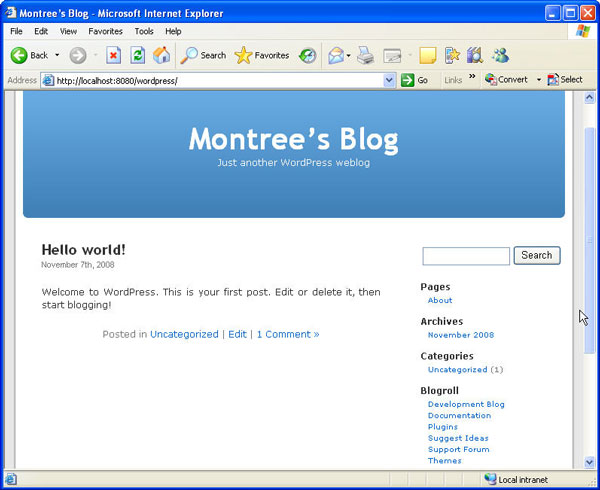Open the Back button history dropdown arrow
This screenshot has width=600, height=490.
(x=57, y=55)
